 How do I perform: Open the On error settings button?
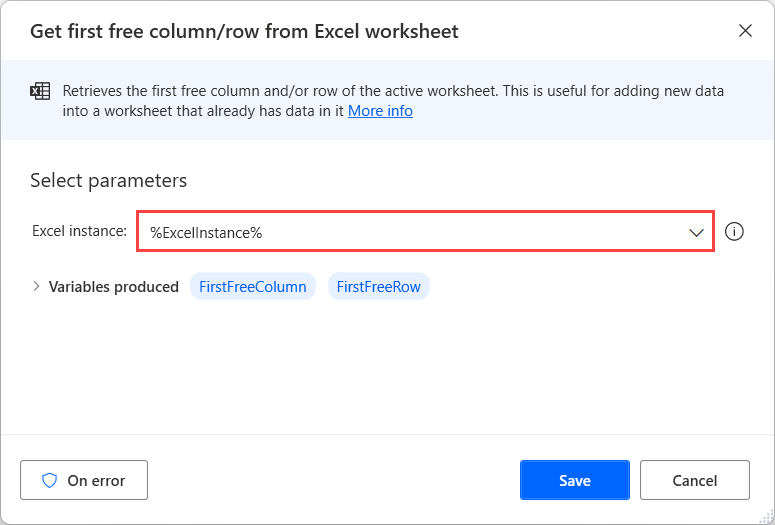point(84,480)
